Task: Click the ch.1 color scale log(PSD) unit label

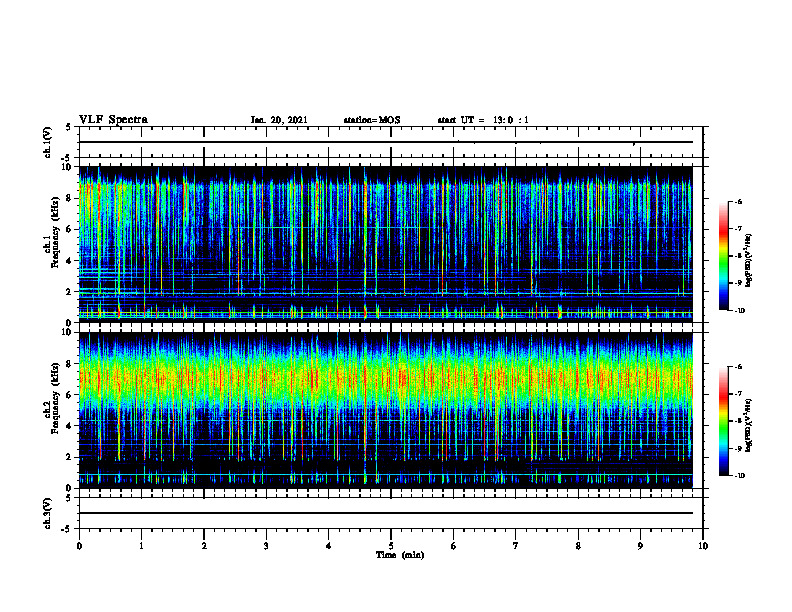Action: [x=749, y=261]
